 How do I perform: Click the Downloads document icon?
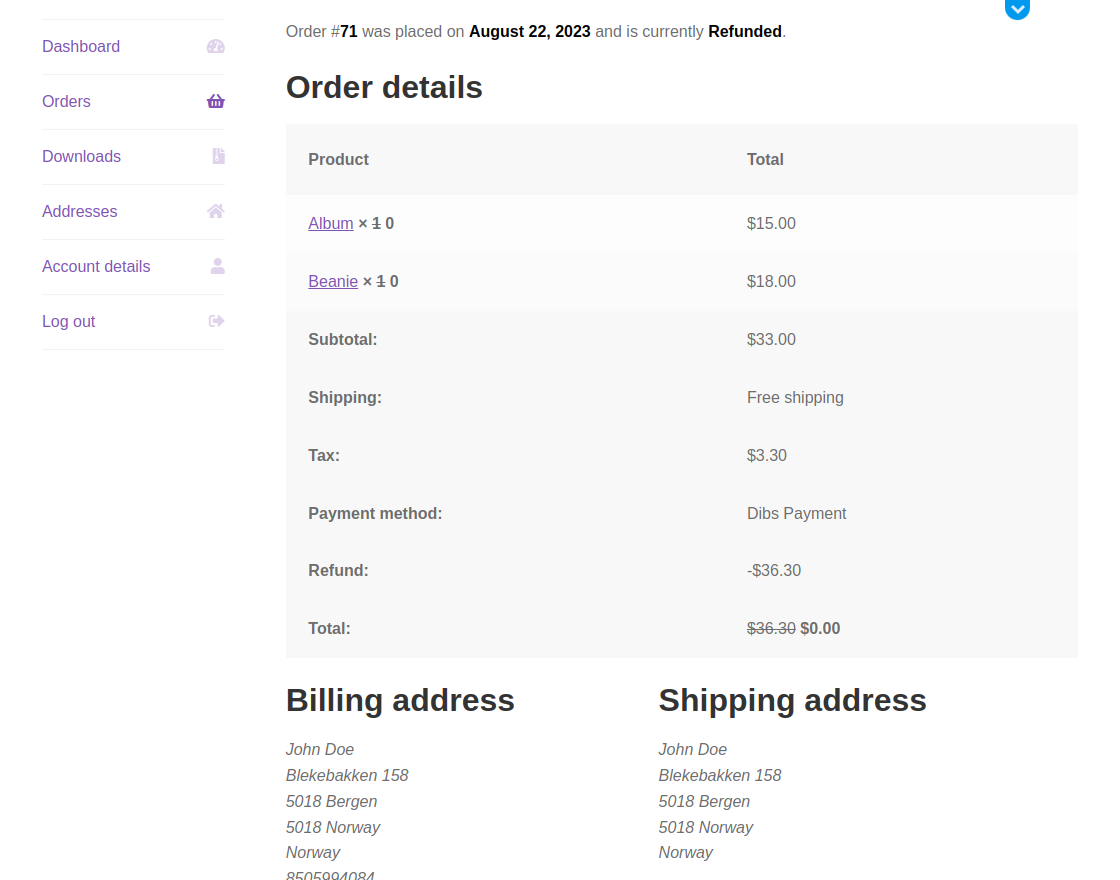click(x=216, y=156)
